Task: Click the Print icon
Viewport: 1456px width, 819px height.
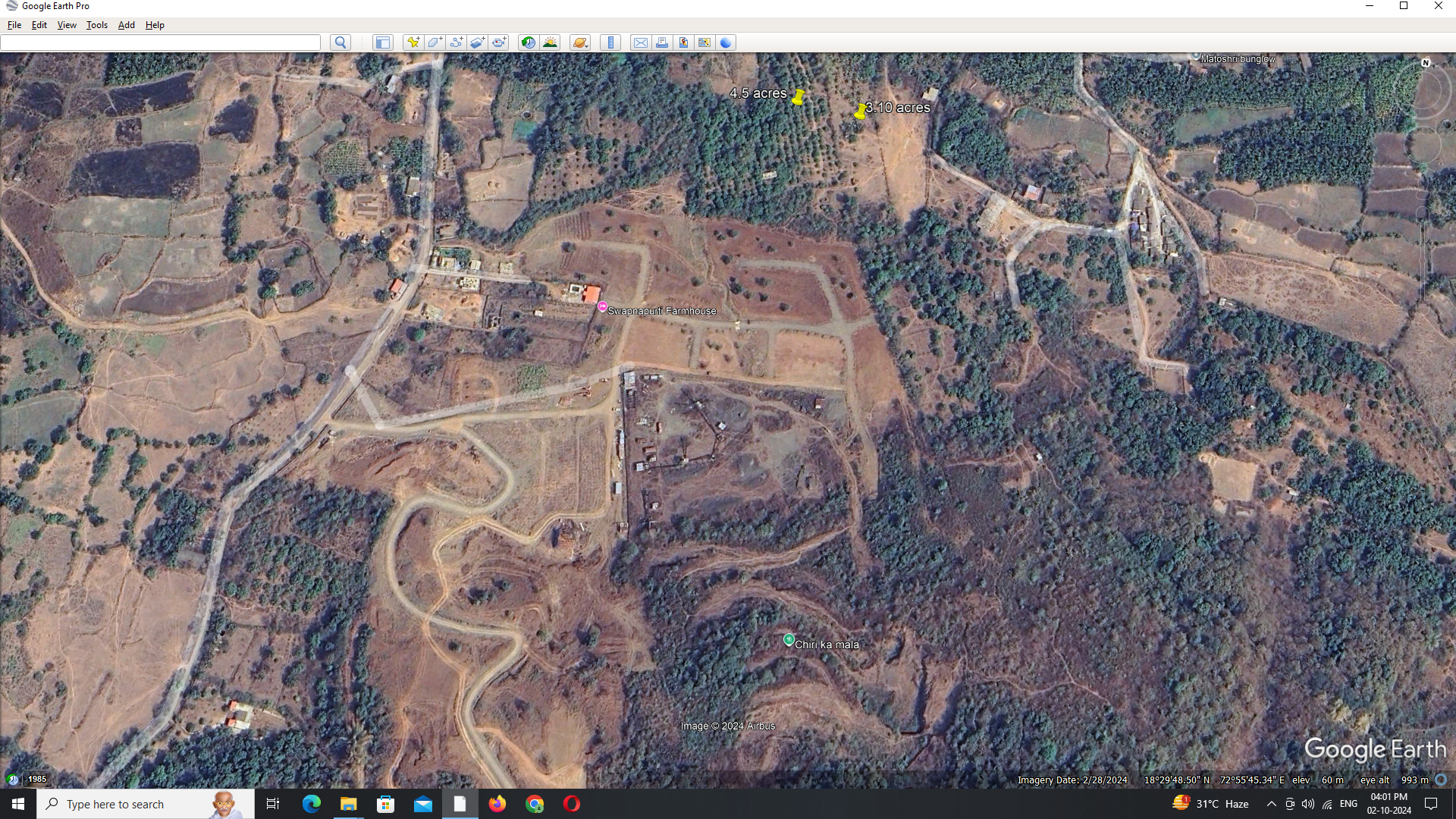Action: (662, 42)
